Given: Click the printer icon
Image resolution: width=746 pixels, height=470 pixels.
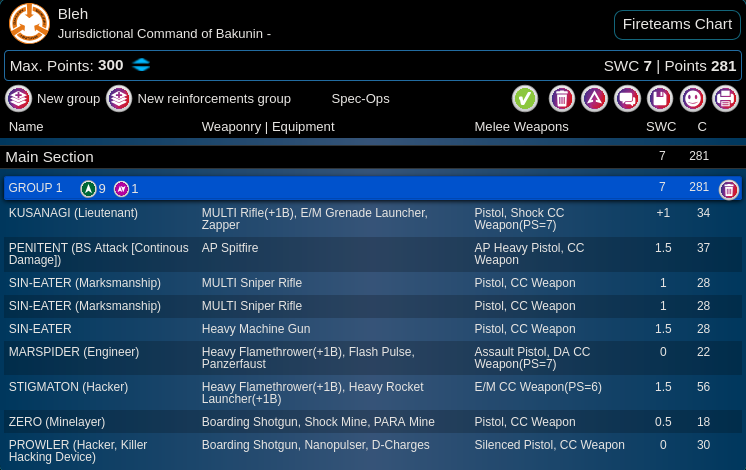Looking at the screenshot, I should (726, 99).
